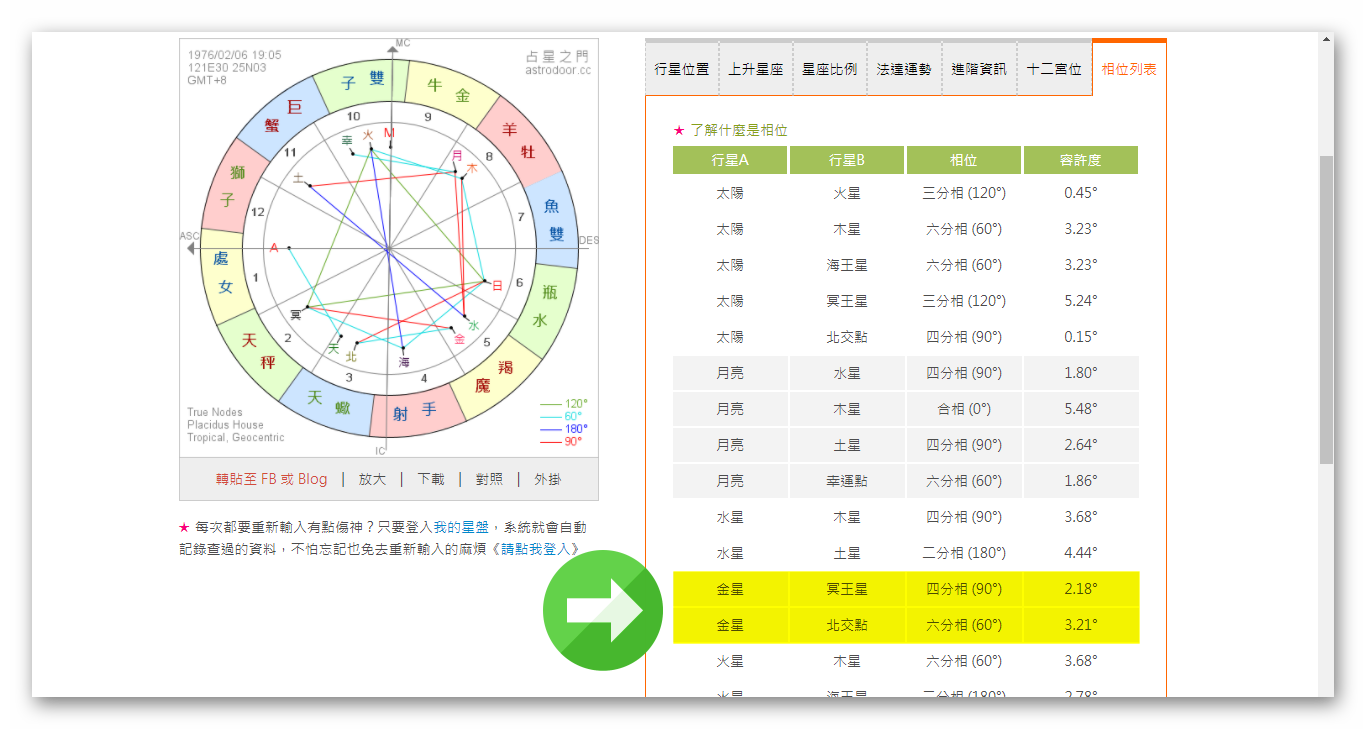Select the 2.64° orb value
The height and width of the screenshot is (729, 1366).
[1081, 445]
